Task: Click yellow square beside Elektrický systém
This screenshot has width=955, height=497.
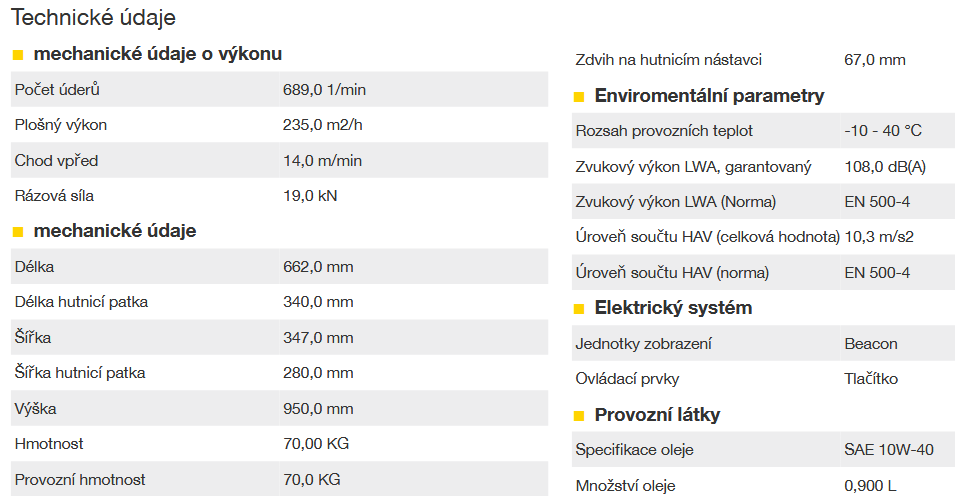Action: click(x=579, y=309)
